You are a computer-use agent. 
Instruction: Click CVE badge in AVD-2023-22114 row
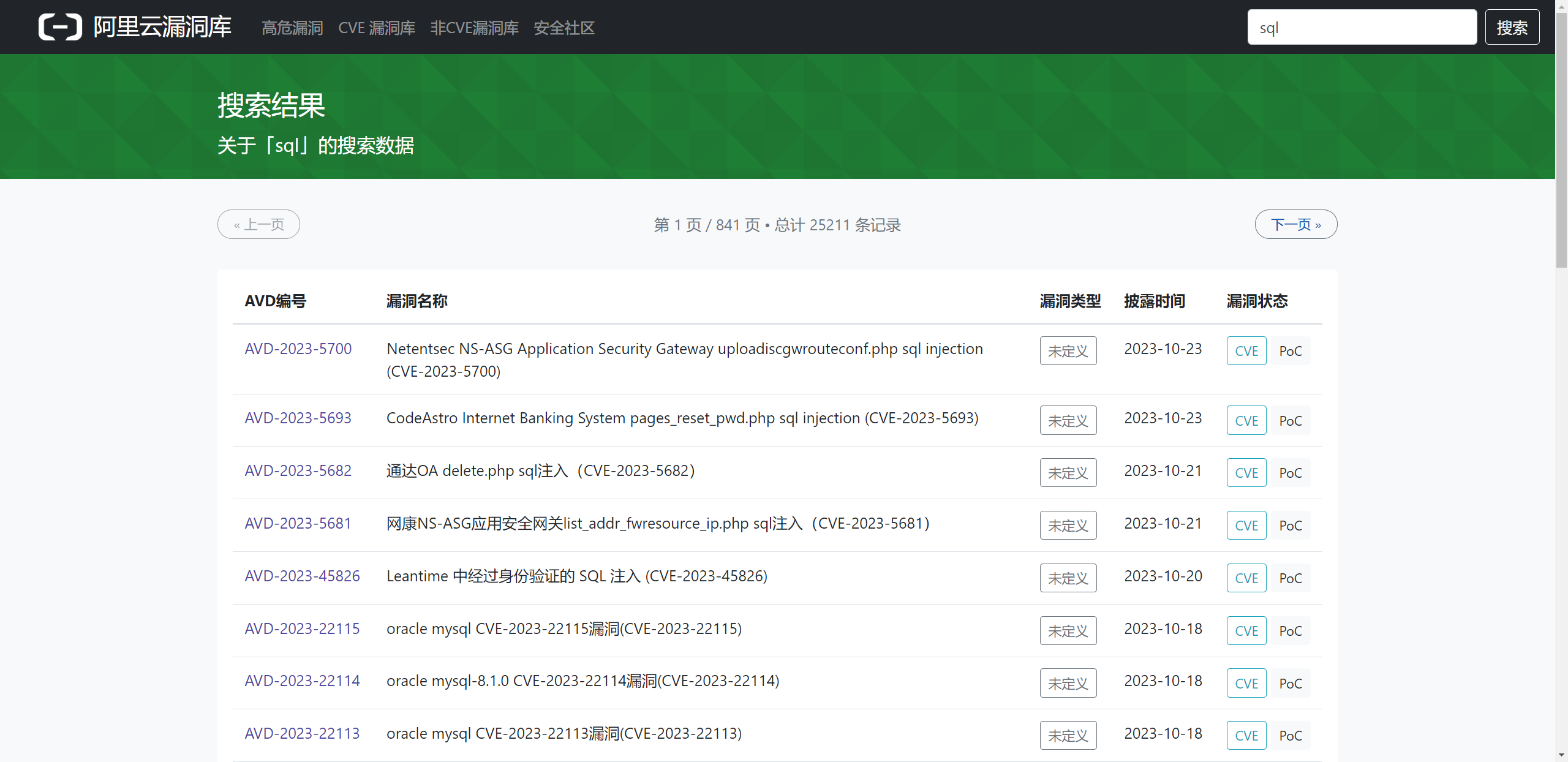[1246, 683]
